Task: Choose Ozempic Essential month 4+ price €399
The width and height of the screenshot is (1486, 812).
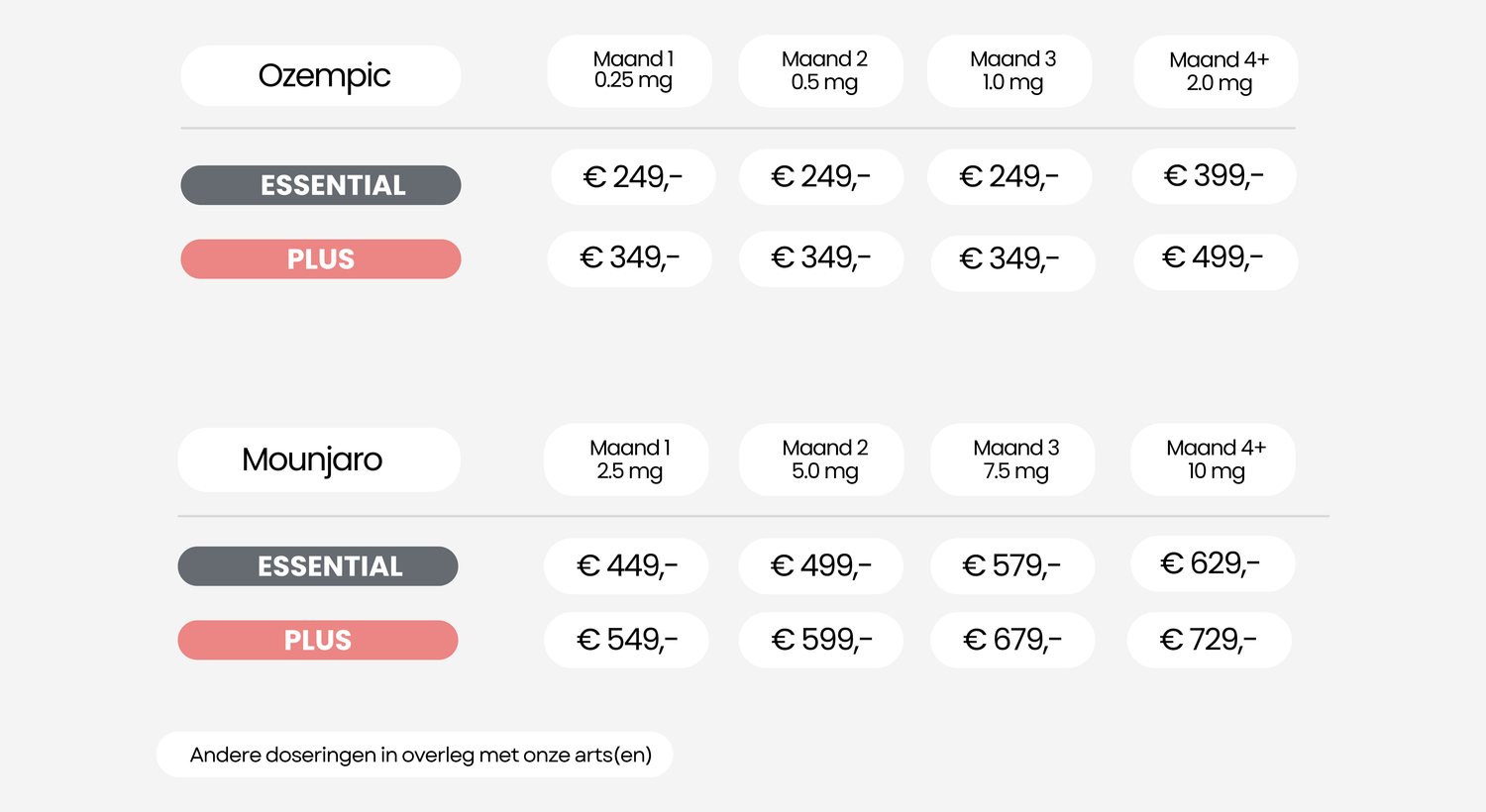Action: point(1214,176)
